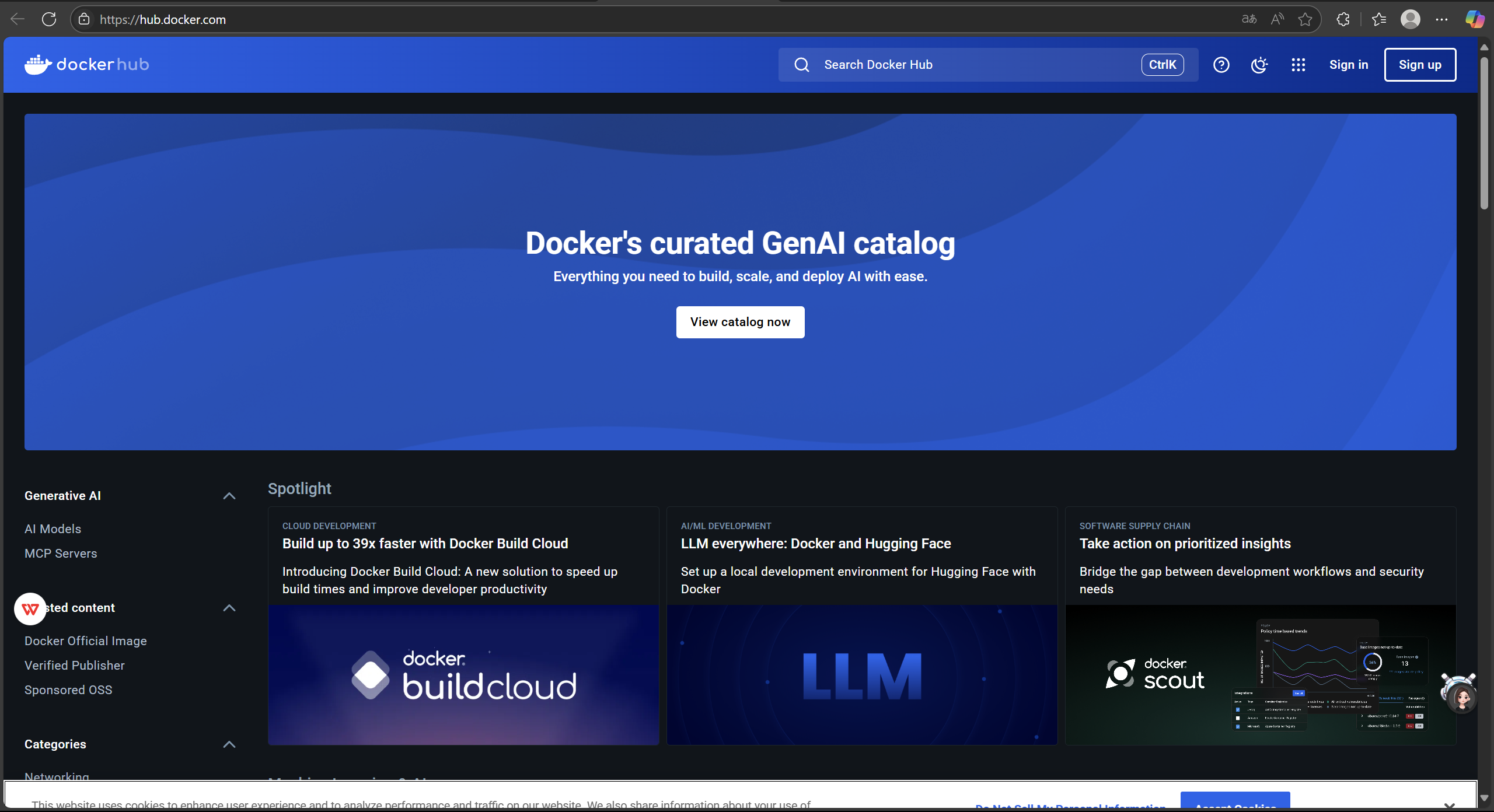The width and height of the screenshot is (1494, 812).
Task: Open the apps grid menu icon
Action: click(x=1298, y=65)
